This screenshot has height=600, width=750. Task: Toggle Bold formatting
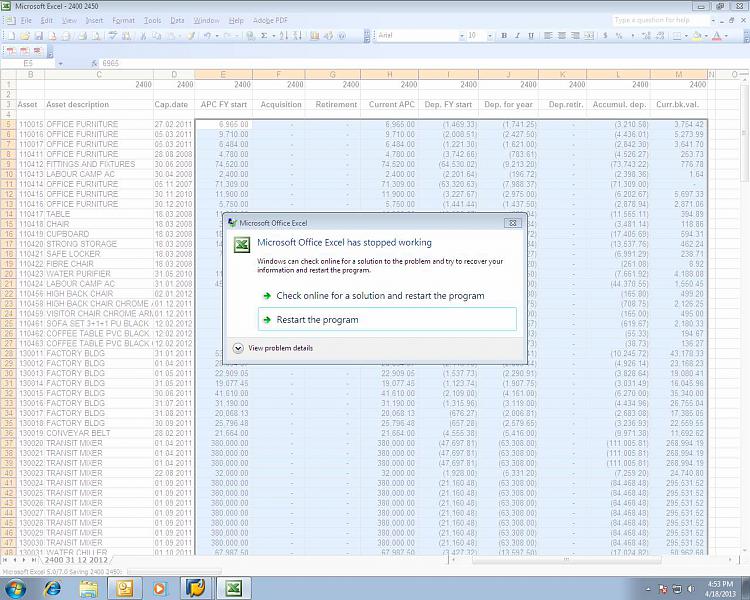504,36
